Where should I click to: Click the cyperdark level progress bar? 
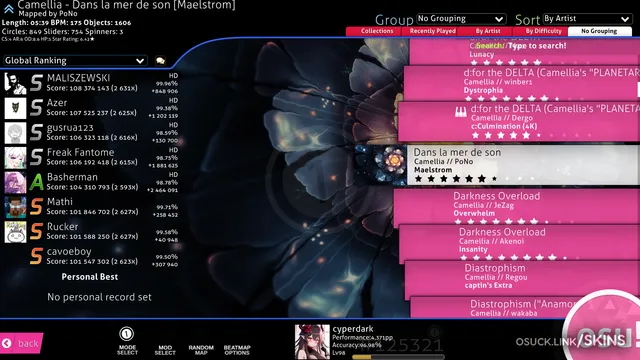tap(398, 357)
